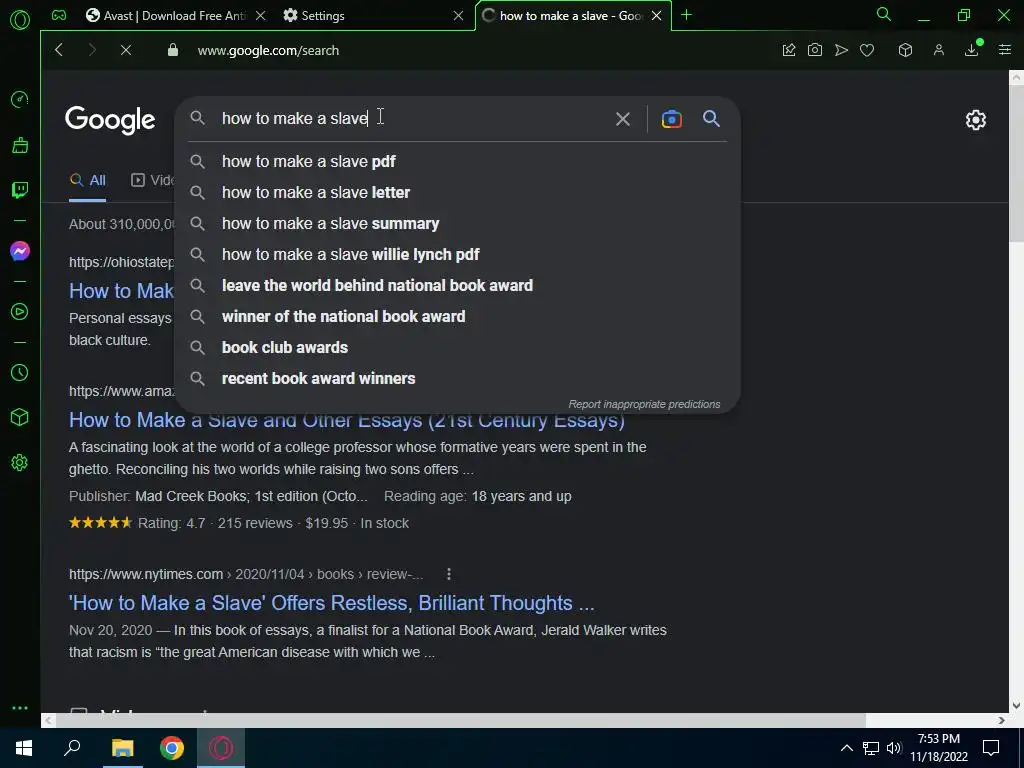This screenshot has width=1024, height=768.
Task: Select suggestion 'how to make a slave pdf'
Action: (457, 161)
